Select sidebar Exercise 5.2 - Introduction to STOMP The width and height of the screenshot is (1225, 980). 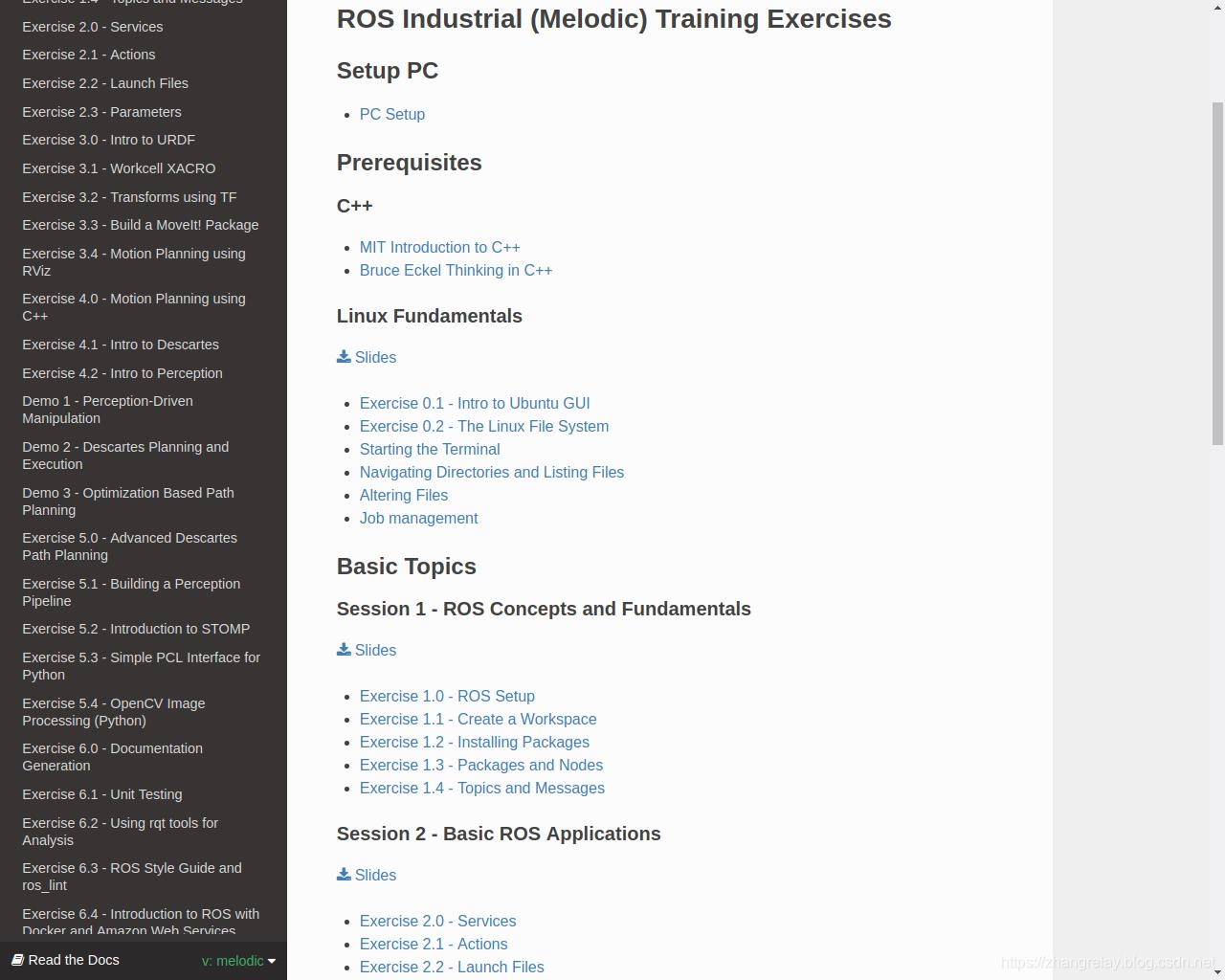[x=144, y=629]
